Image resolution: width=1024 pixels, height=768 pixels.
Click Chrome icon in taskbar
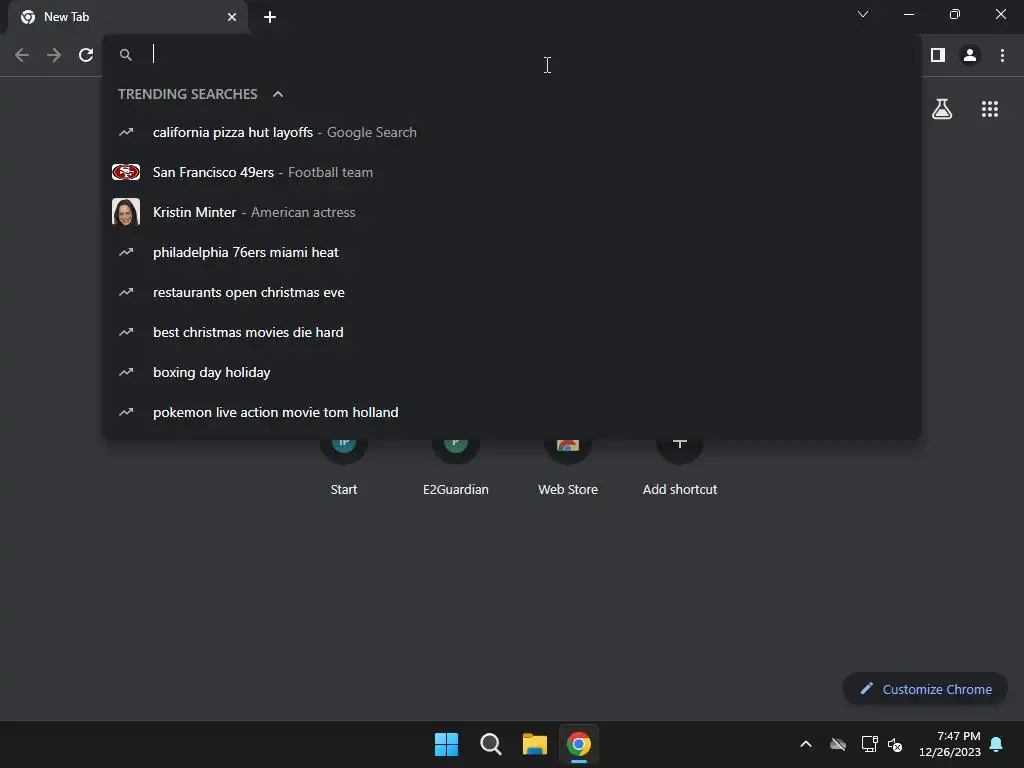tap(579, 744)
